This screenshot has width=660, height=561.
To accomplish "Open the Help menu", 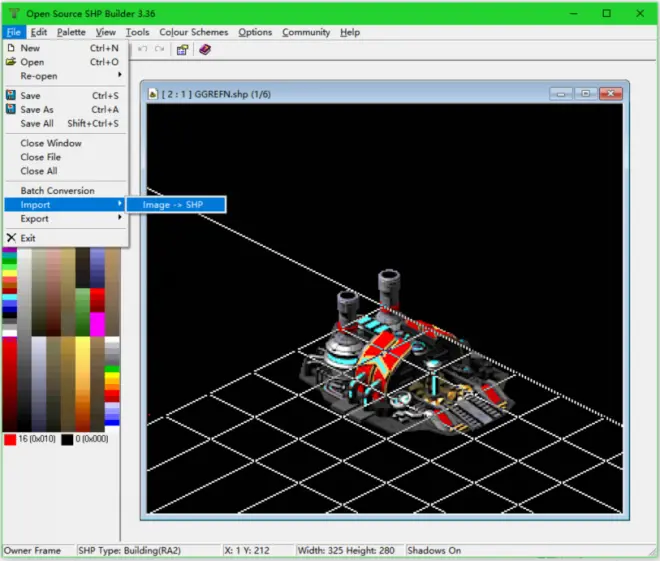I will click(x=350, y=32).
